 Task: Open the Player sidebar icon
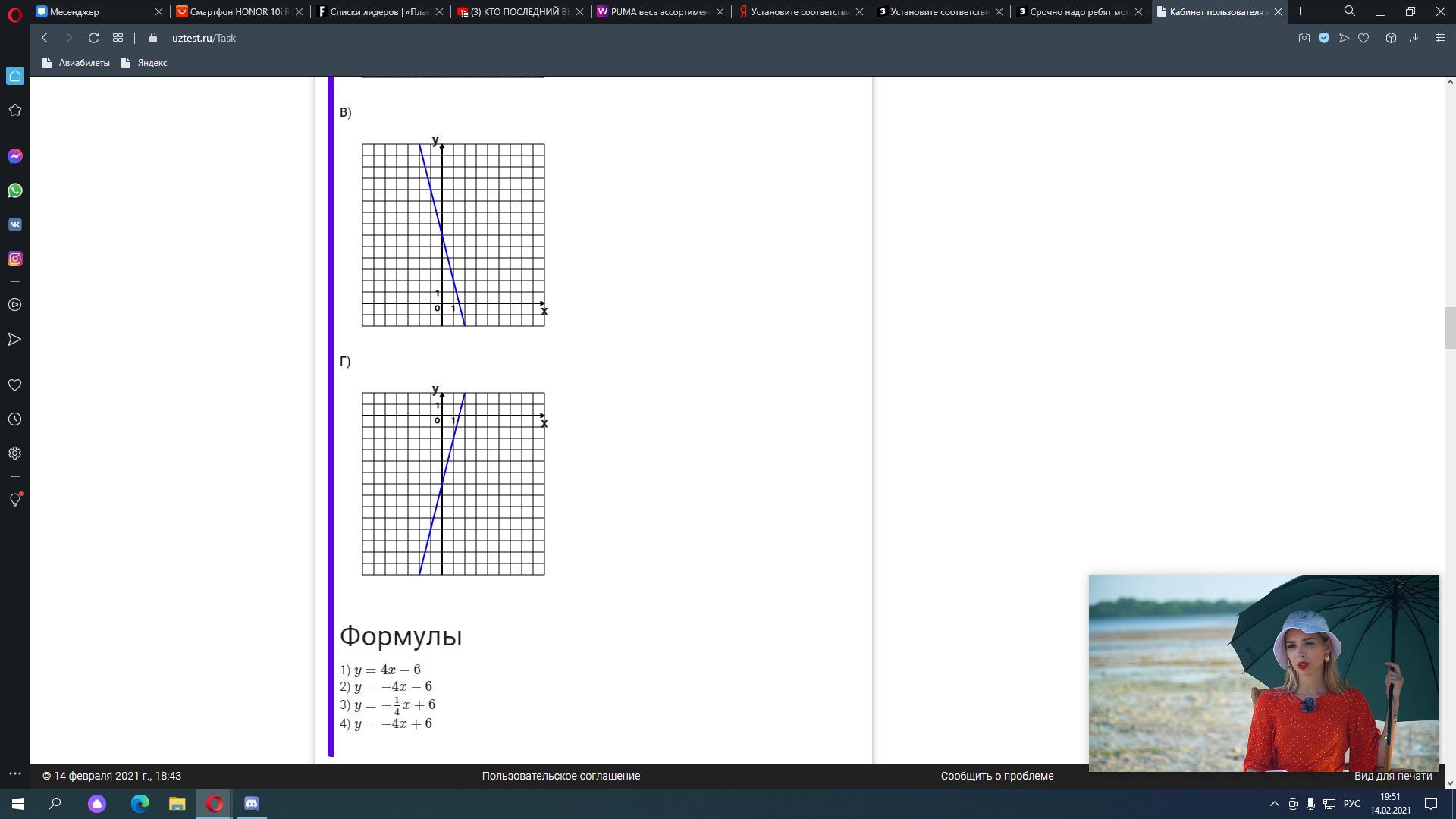click(x=14, y=305)
